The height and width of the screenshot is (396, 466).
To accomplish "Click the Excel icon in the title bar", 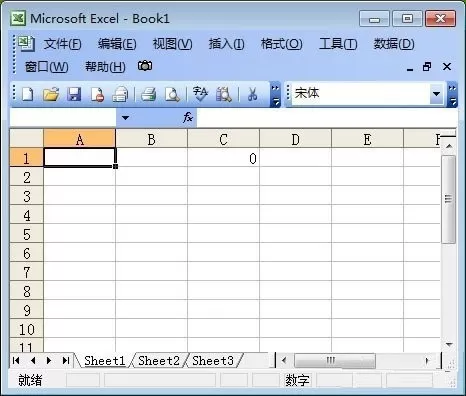I will pyautogui.click(x=18, y=18).
